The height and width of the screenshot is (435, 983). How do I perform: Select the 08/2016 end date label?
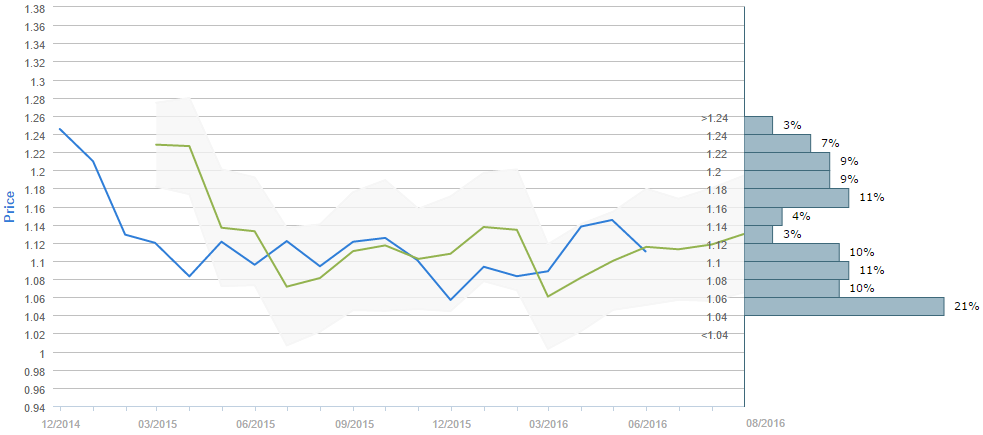[765, 423]
